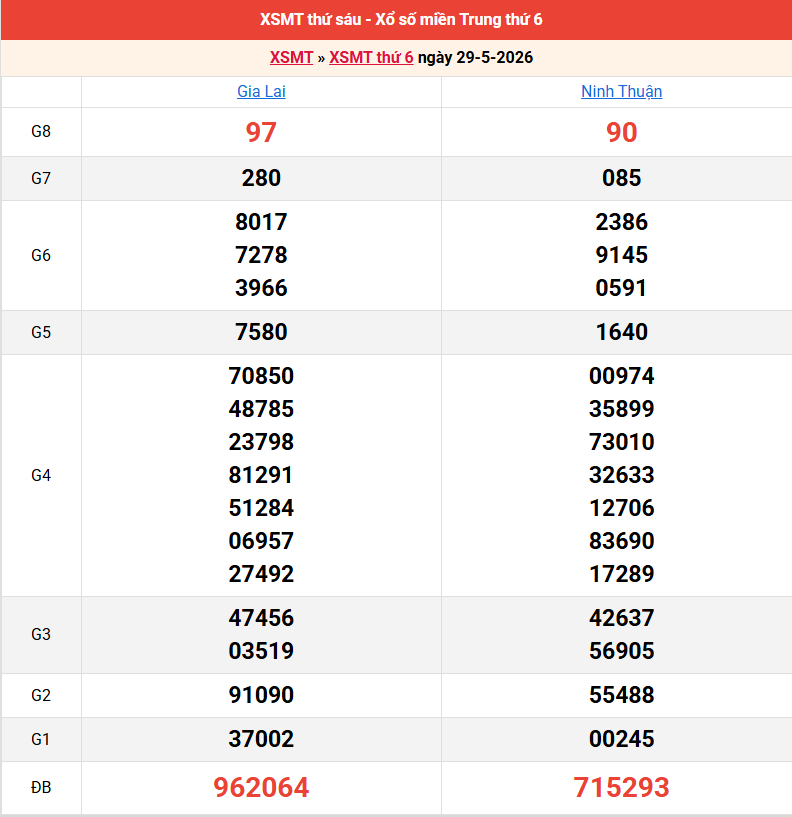
Task: Click the G3 row label
Action: tap(41, 634)
